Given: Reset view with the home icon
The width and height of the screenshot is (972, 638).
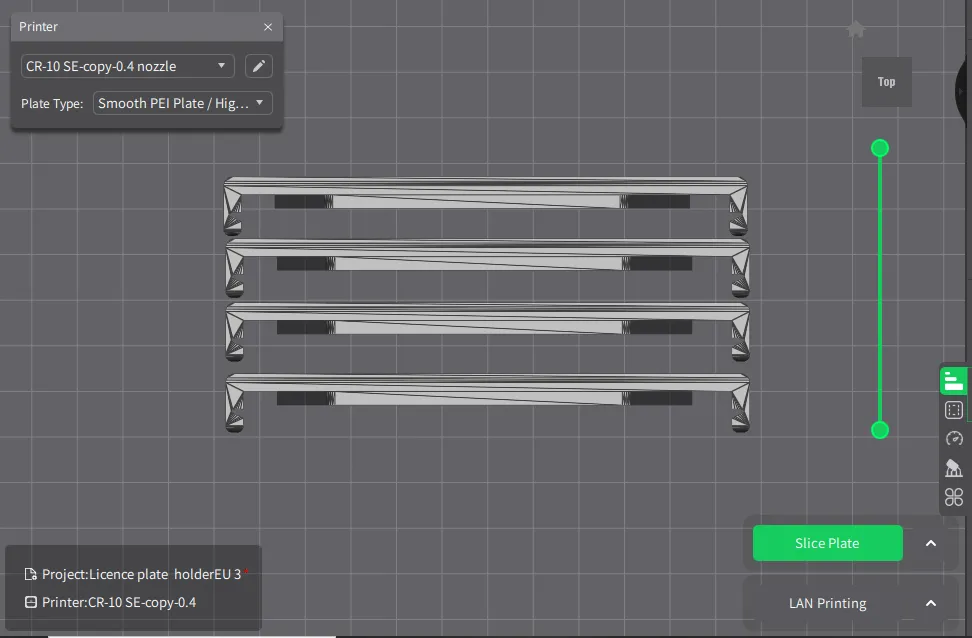Looking at the screenshot, I should (855, 29).
